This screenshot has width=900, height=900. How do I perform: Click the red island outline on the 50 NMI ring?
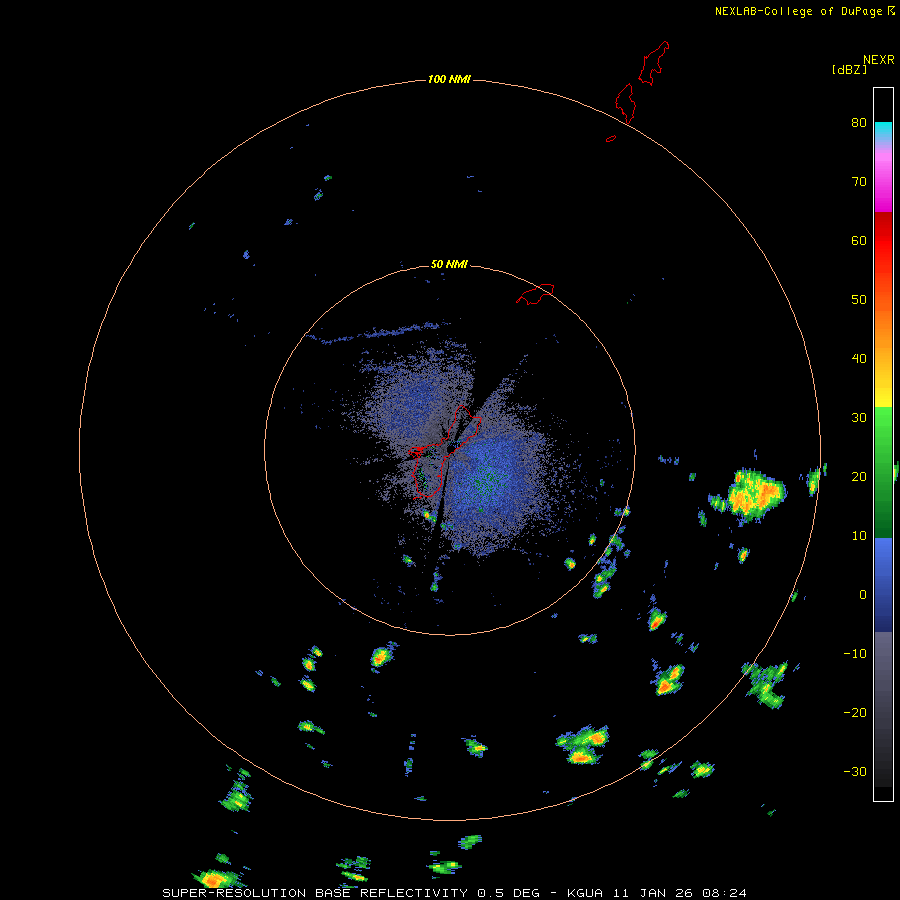pos(535,293)
